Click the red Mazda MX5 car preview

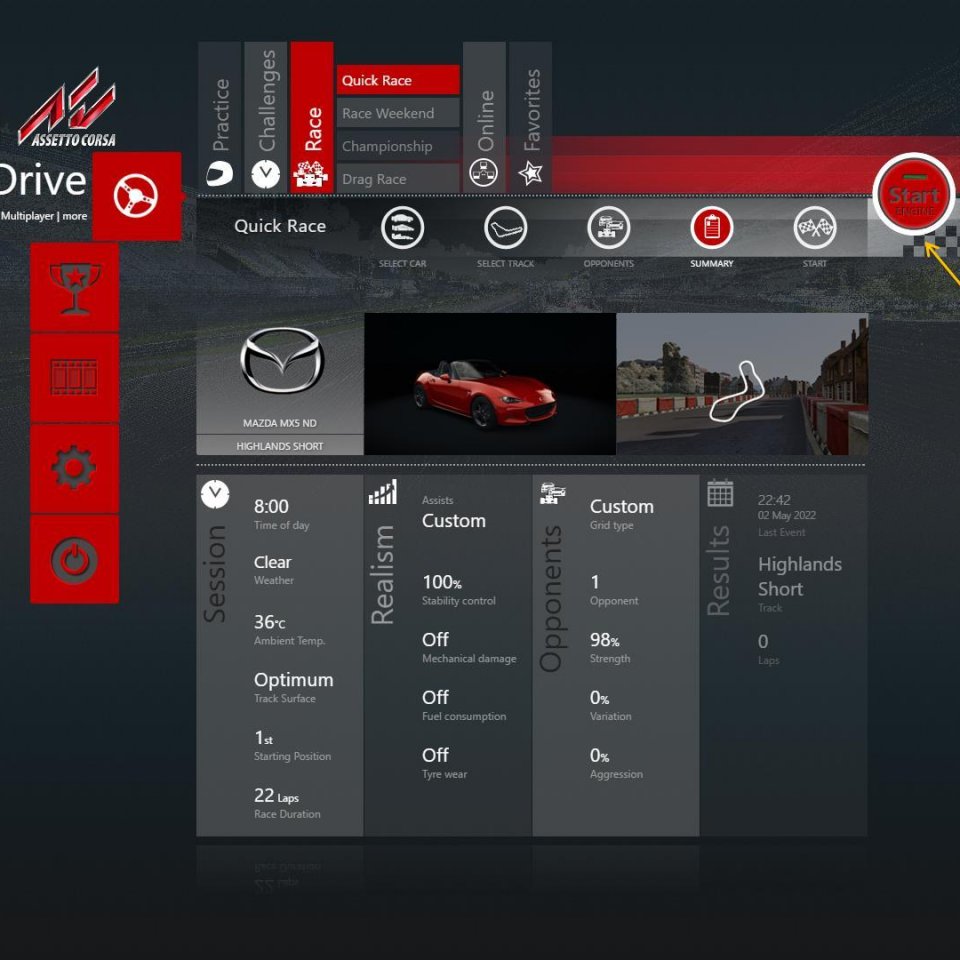[x=490, y=384]
